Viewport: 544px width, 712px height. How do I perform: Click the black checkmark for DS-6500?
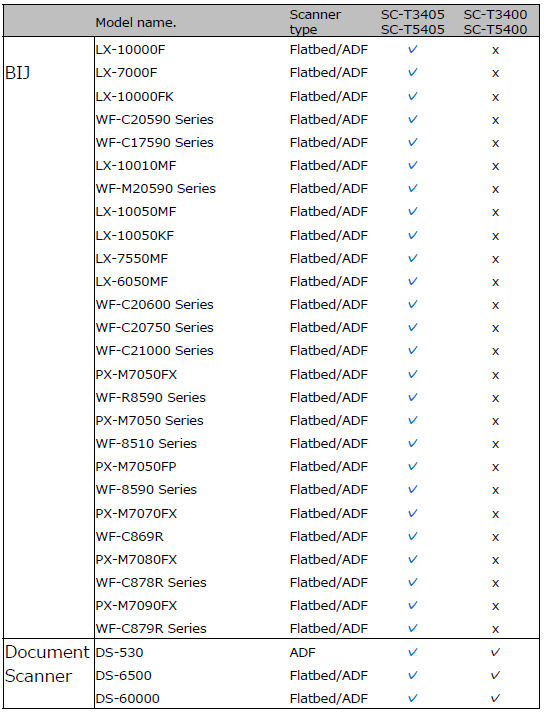(495, 675)
